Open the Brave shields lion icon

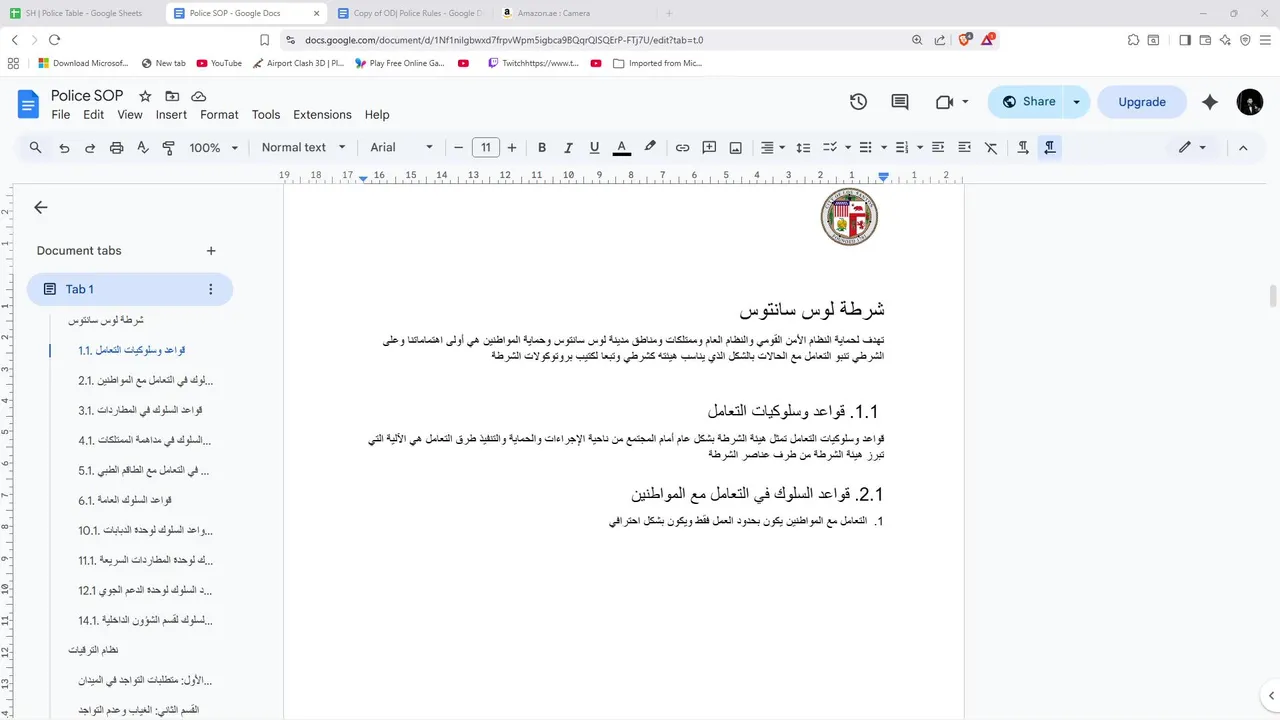(x=965, y=40)
